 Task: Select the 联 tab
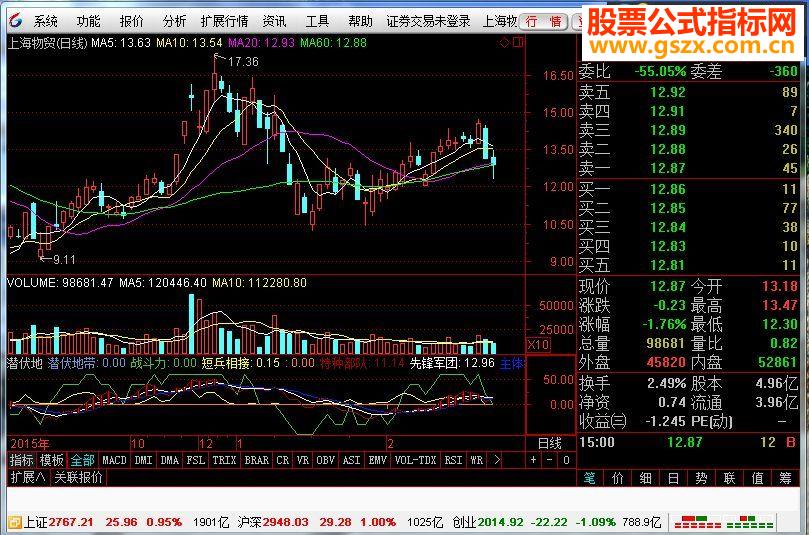coord(729,478)
